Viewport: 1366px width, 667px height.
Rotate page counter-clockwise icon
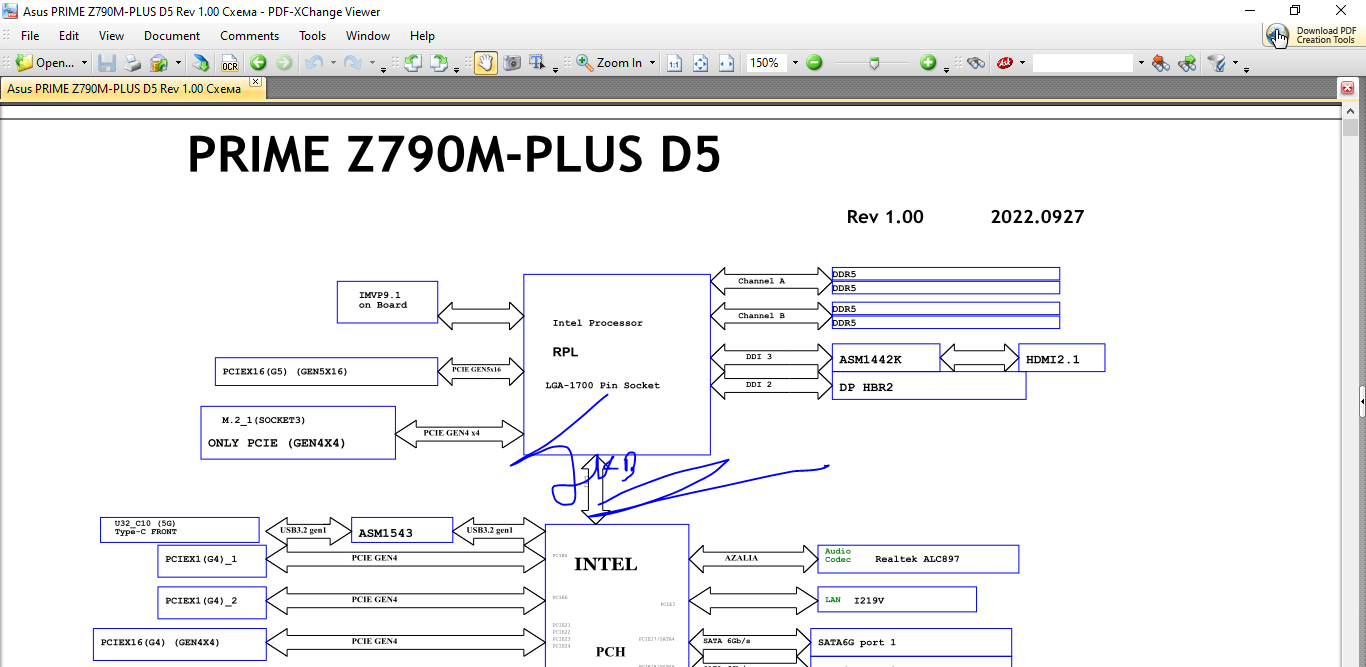tap(412, 63)
